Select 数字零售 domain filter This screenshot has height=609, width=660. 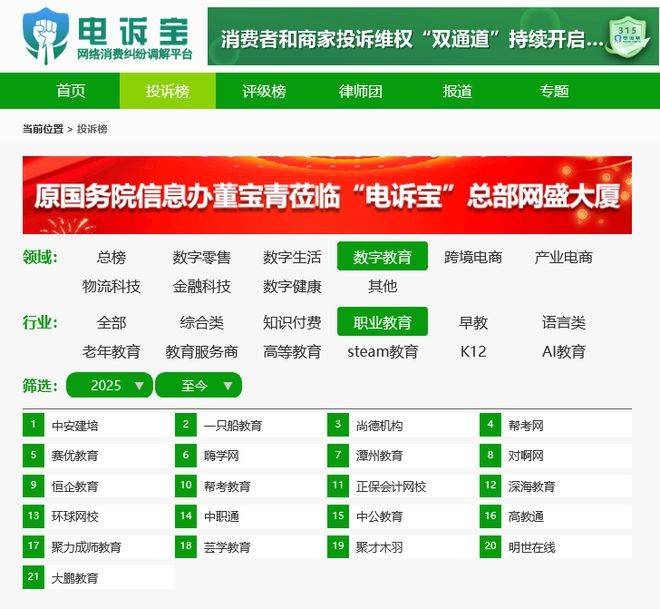pos(202,257)
